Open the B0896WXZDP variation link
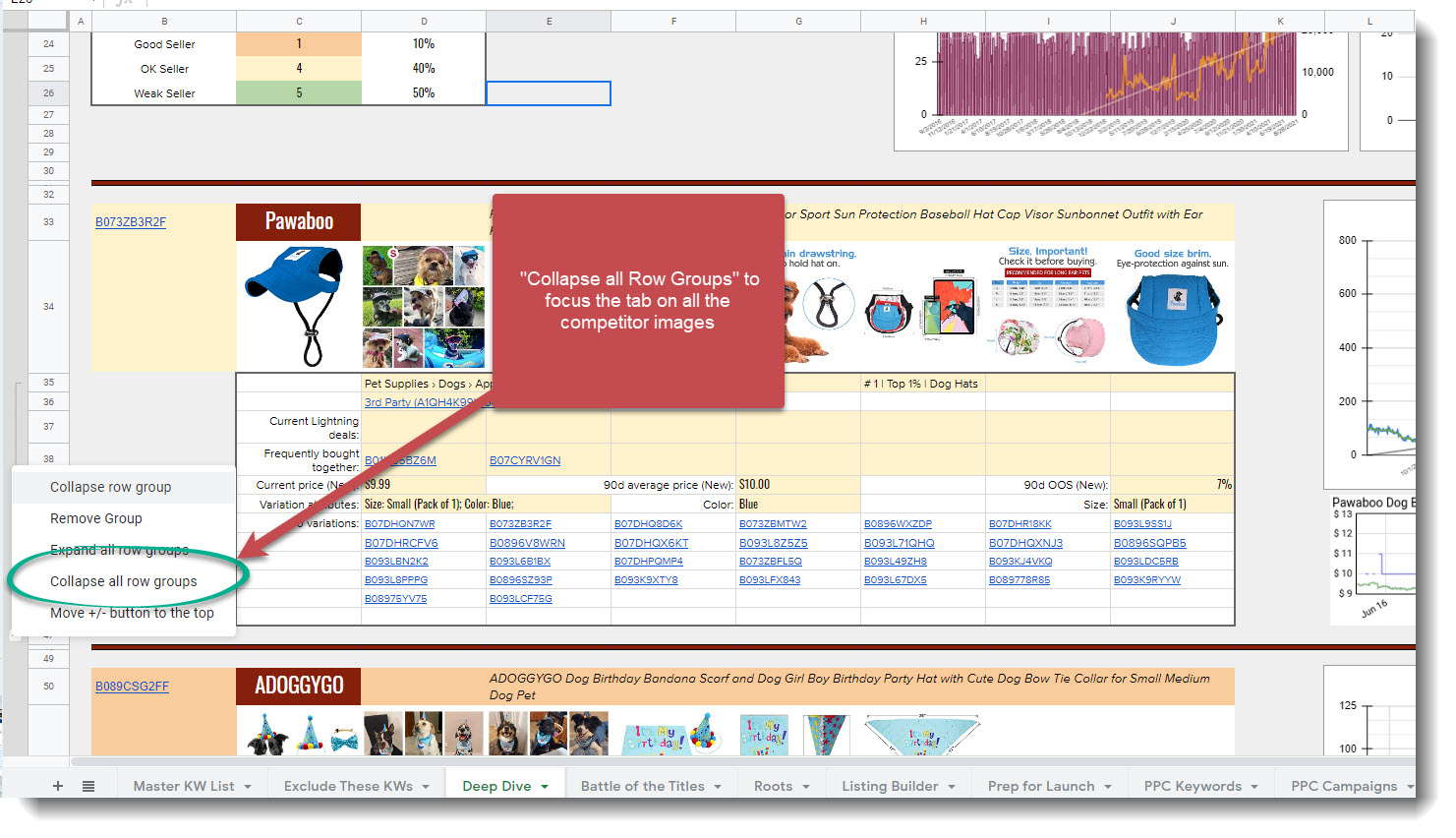The width and height of the screenshot is (1456, 838). coord(898,524)
